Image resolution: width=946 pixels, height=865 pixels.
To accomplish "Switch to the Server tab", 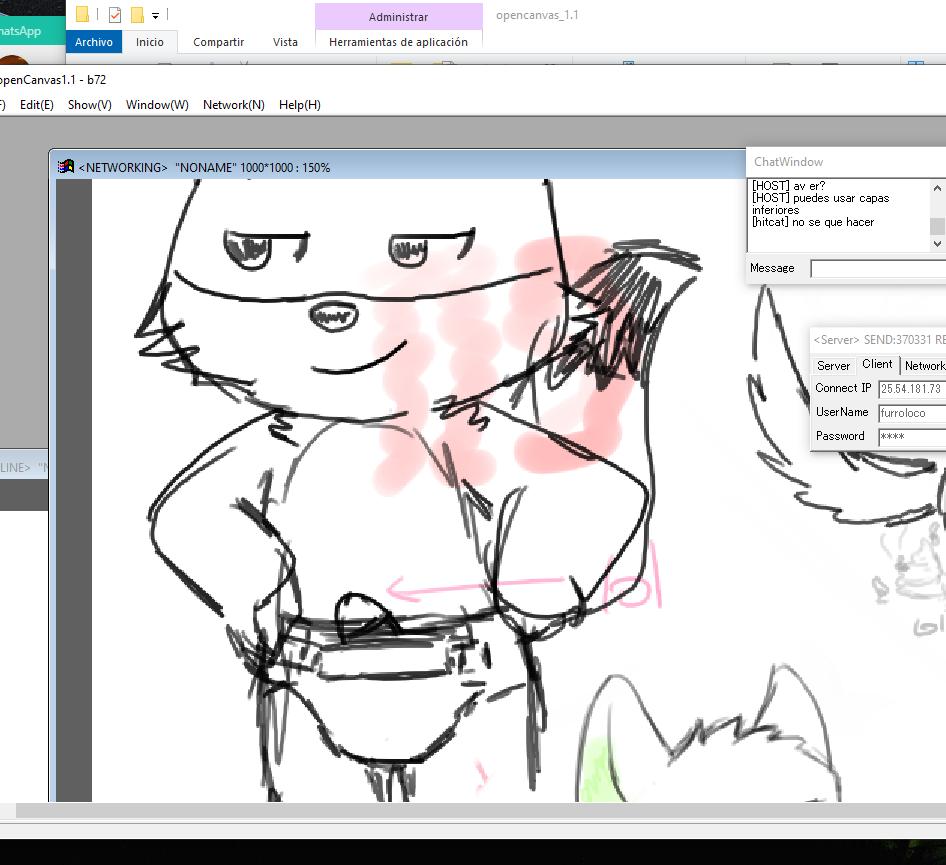I will [833, 366].
